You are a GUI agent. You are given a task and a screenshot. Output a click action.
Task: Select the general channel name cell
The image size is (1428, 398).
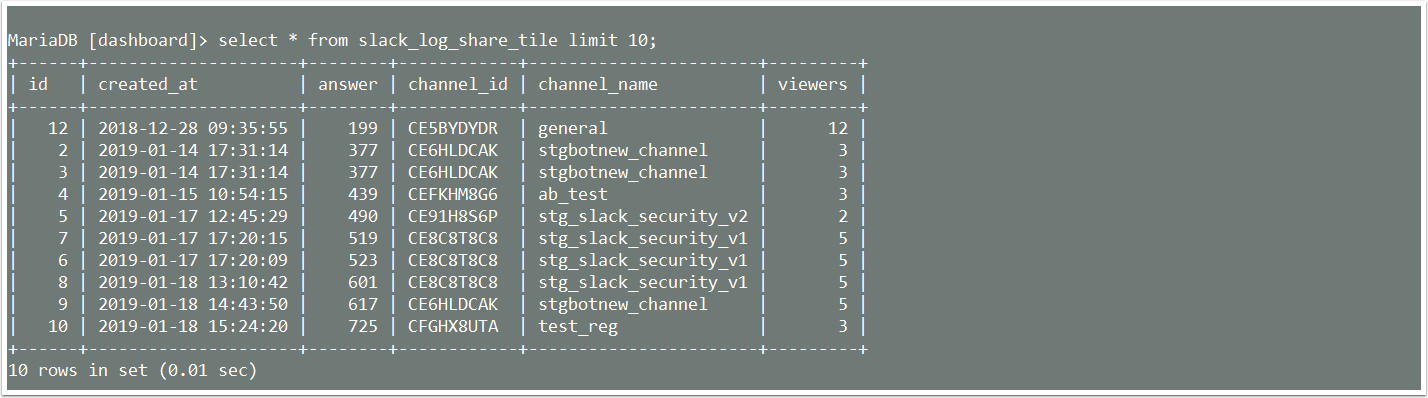click(x=573, y=128)
